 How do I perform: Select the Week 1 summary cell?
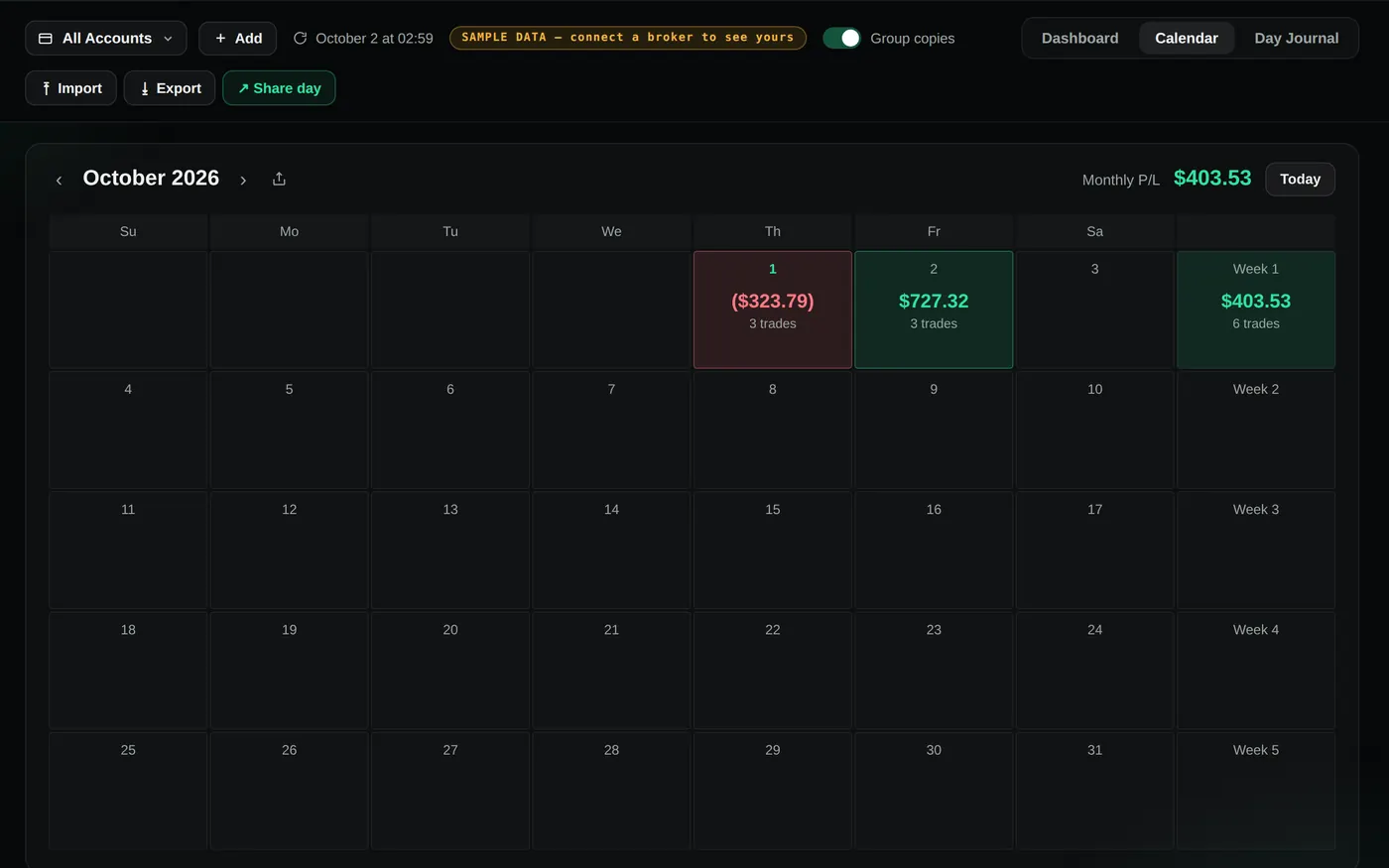pyautogui.click(x=1256, y=310)
